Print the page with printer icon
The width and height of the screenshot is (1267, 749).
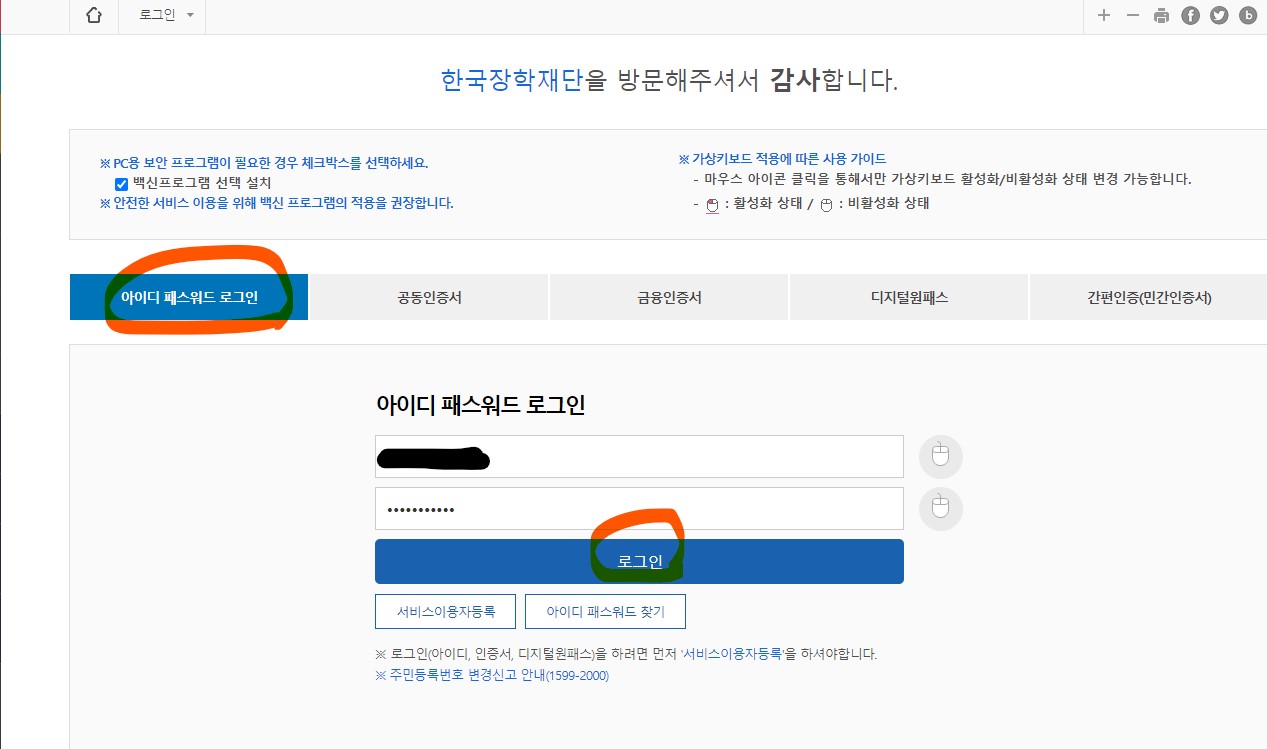pyautogui.click(x=1161, y=15)
